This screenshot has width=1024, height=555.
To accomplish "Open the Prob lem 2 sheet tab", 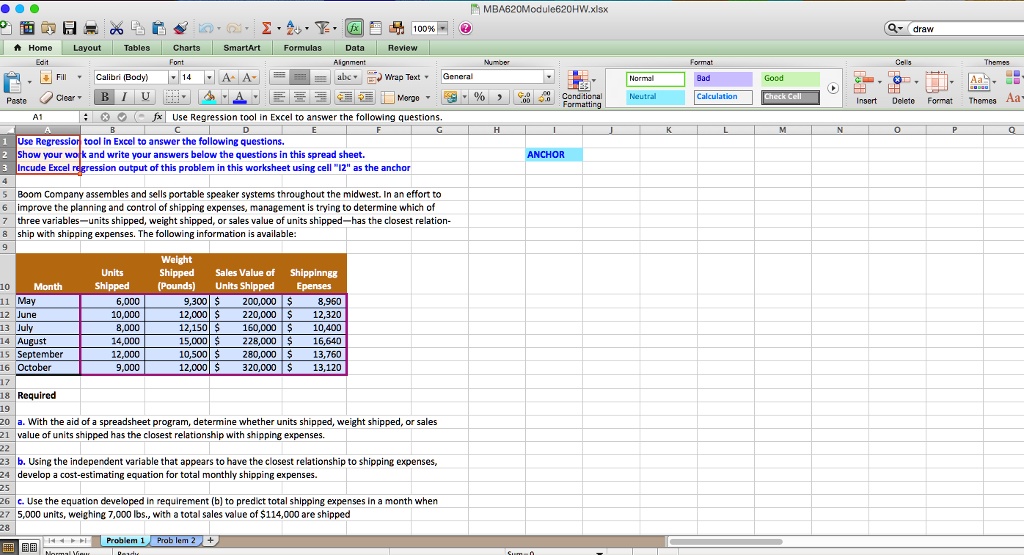I will tap(176, 541).
